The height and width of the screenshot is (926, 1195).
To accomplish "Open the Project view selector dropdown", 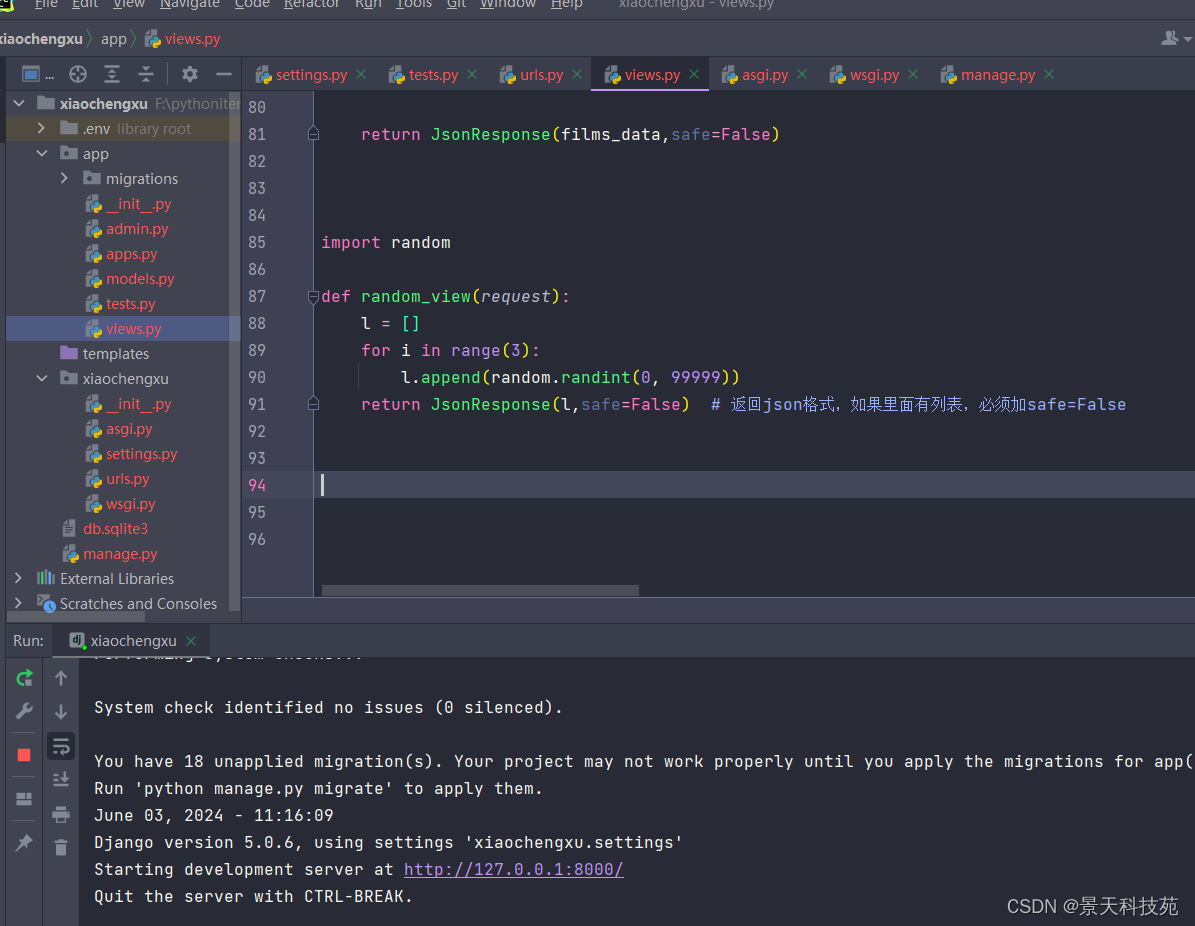I will [37, 74].
